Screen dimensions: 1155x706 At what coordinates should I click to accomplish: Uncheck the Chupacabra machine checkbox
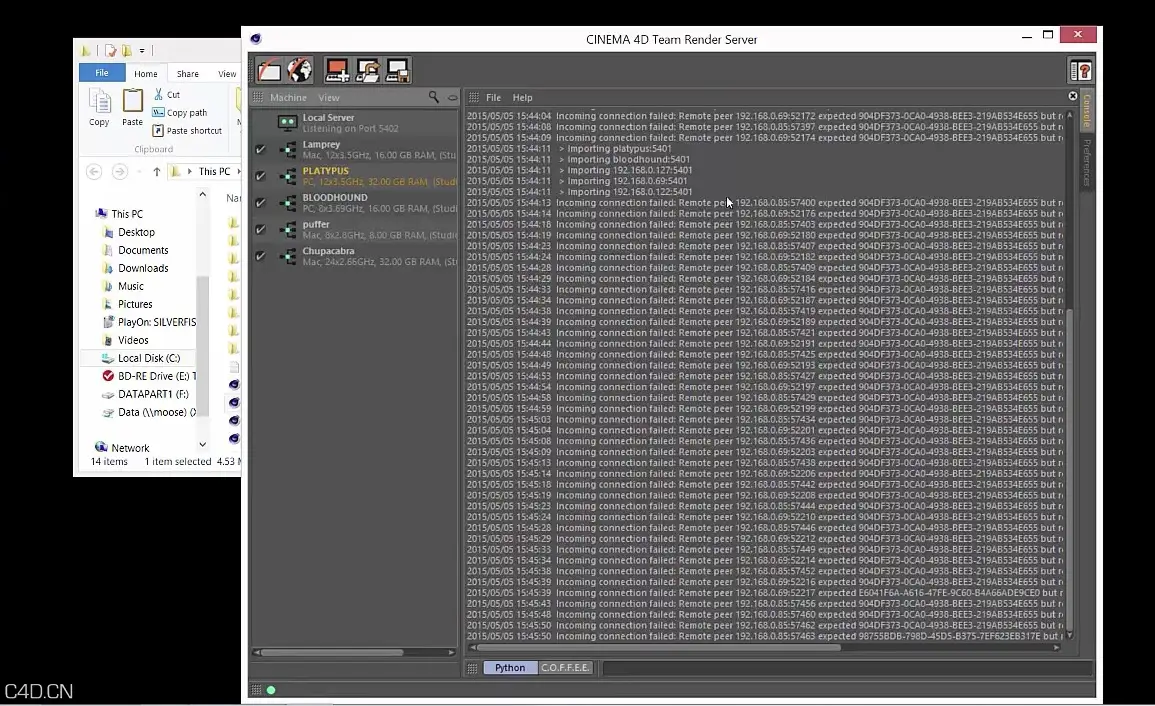coord(260,256)
